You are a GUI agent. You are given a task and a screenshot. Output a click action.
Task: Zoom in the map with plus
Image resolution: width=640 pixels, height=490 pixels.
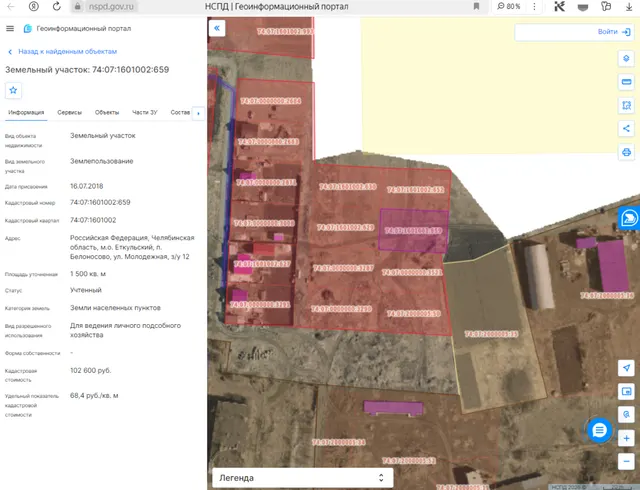[626, 439]
